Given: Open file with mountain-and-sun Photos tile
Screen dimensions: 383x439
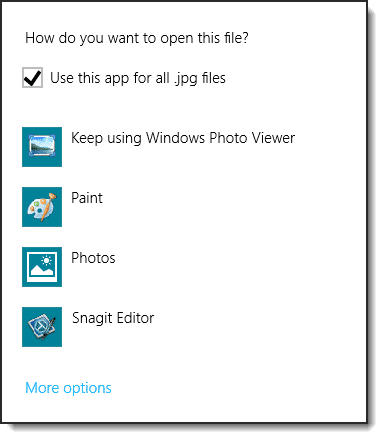Looking at the screenshot, I should coord(42,267).
